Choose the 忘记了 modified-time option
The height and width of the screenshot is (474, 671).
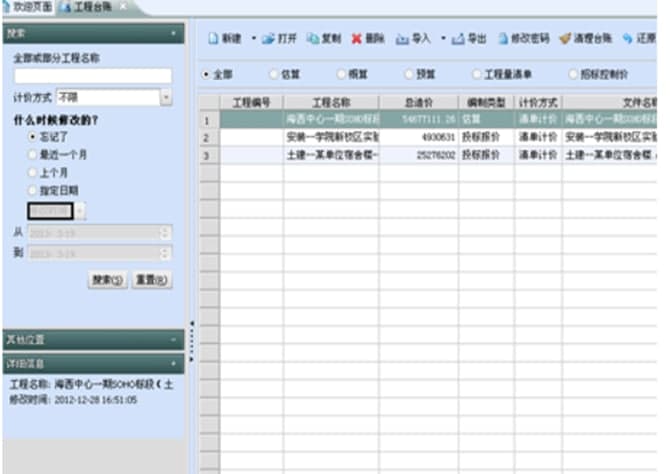[x=32, y=137]
